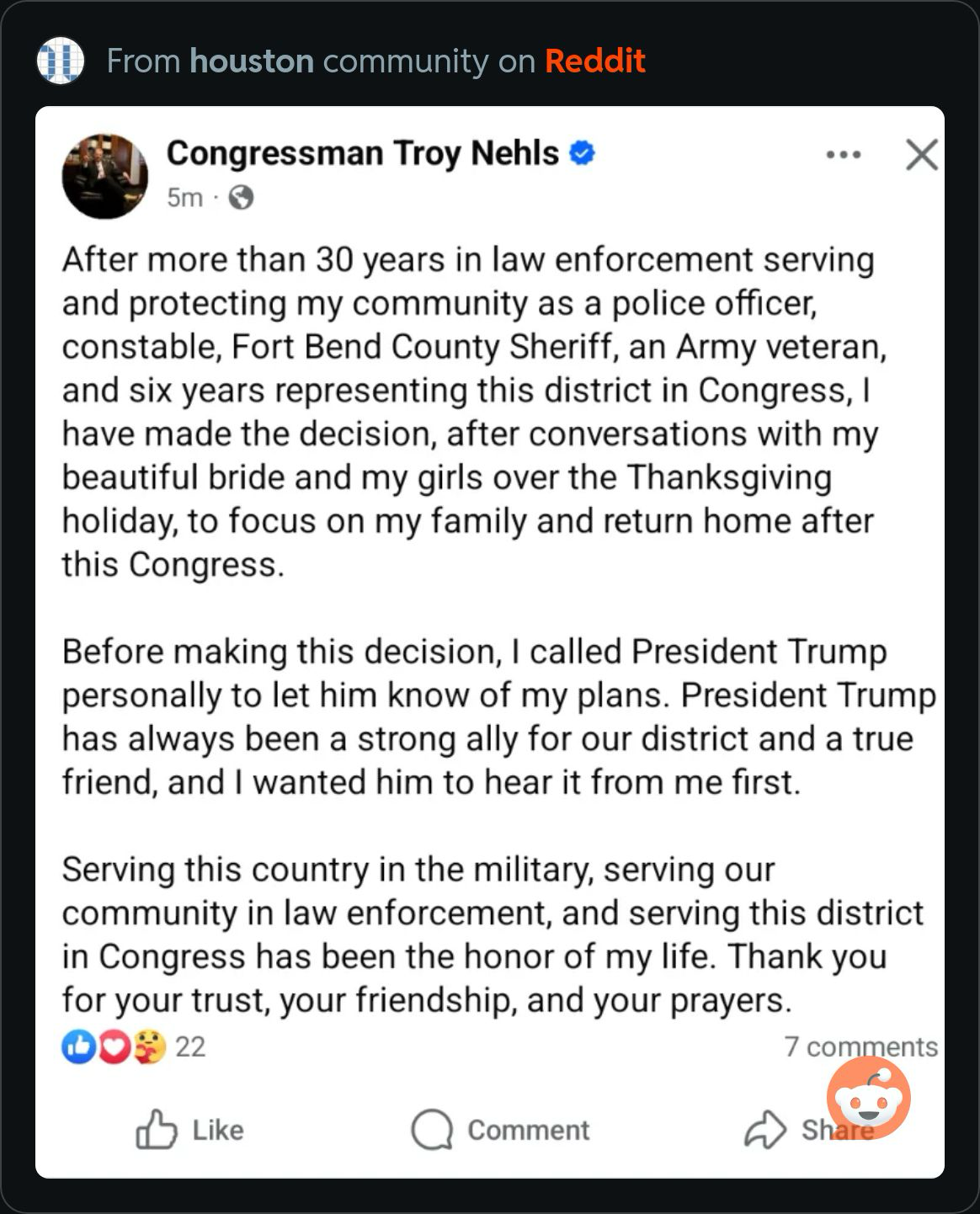
Task: Click the 5m post timestamp
Action: [x=184, y=198]
